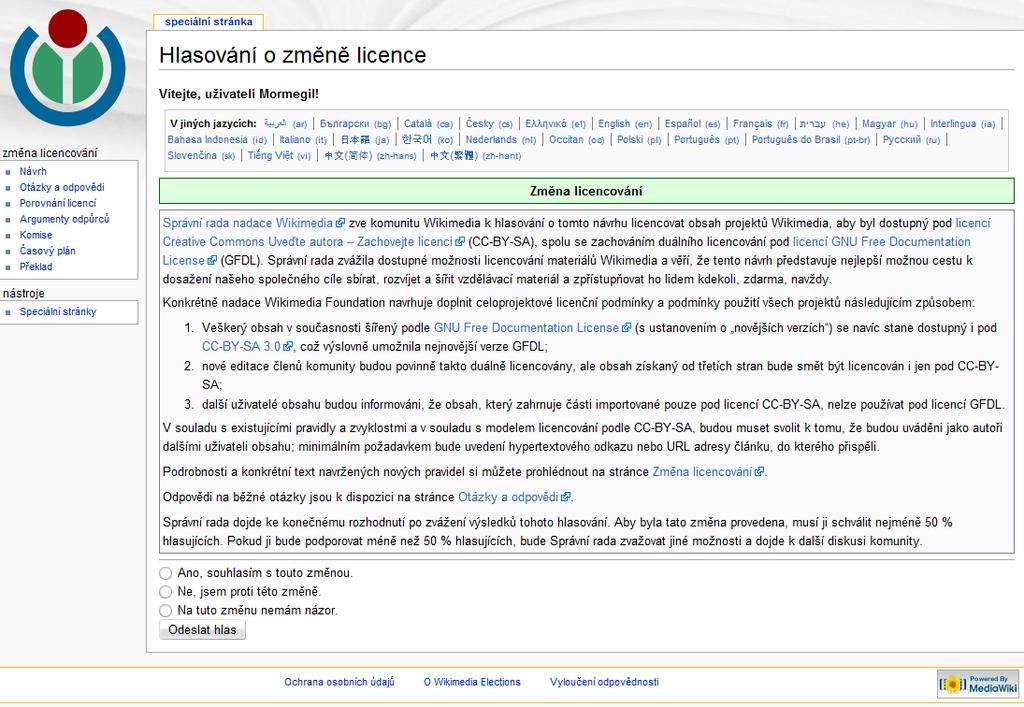Screen dimensions: 1024x707
Task: Switch language to Italiano (it)
Action: (x=303, y=140)
